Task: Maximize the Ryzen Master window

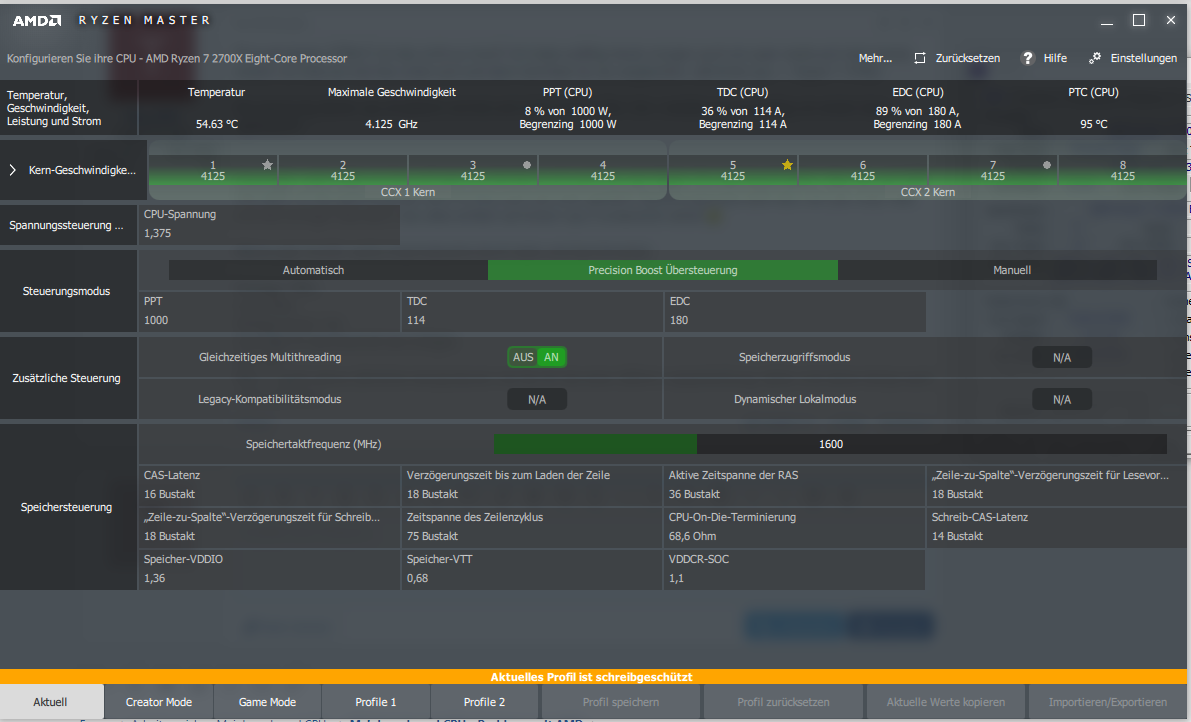Action: coord(1139,20)
